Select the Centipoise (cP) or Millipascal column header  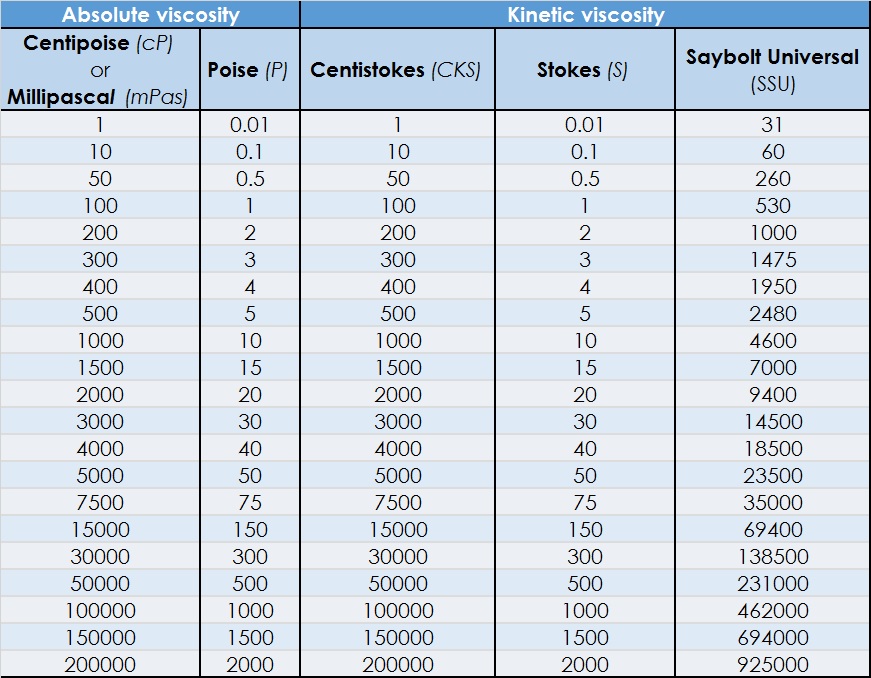(x=100, y=69)
